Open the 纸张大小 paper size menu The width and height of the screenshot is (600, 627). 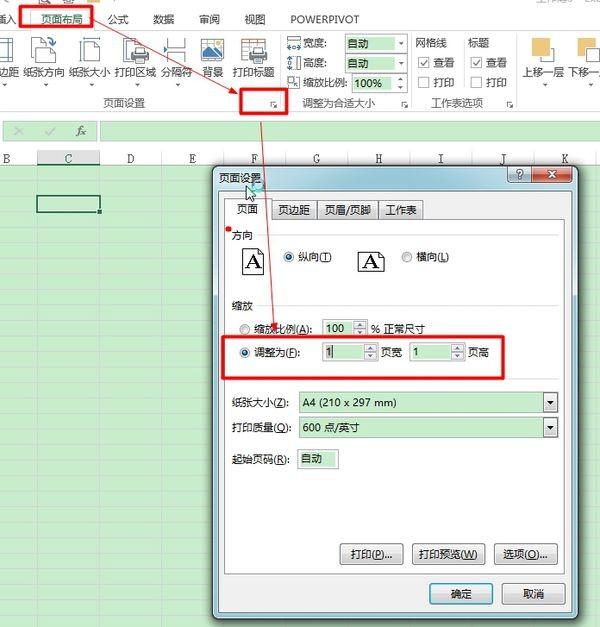click(90, 61)
